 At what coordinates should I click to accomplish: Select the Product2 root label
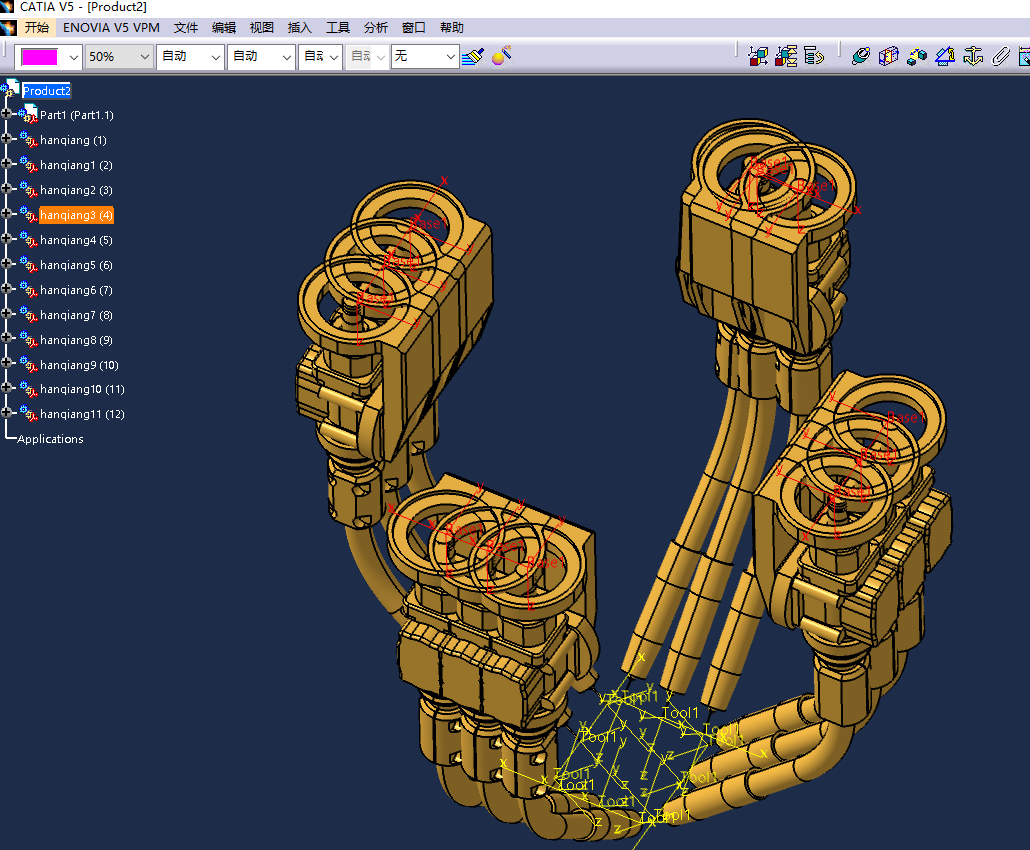46,91
